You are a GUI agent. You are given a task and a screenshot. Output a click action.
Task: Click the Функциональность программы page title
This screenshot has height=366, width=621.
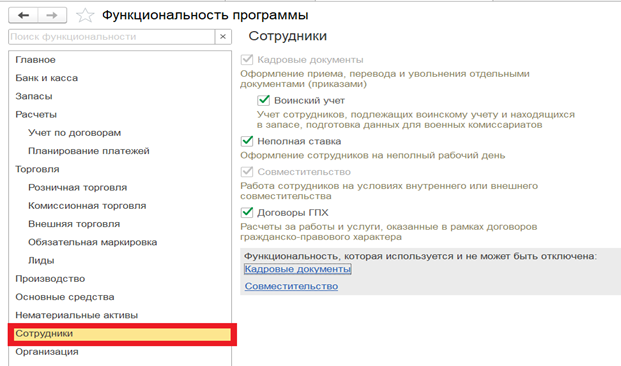pos(205,15)
